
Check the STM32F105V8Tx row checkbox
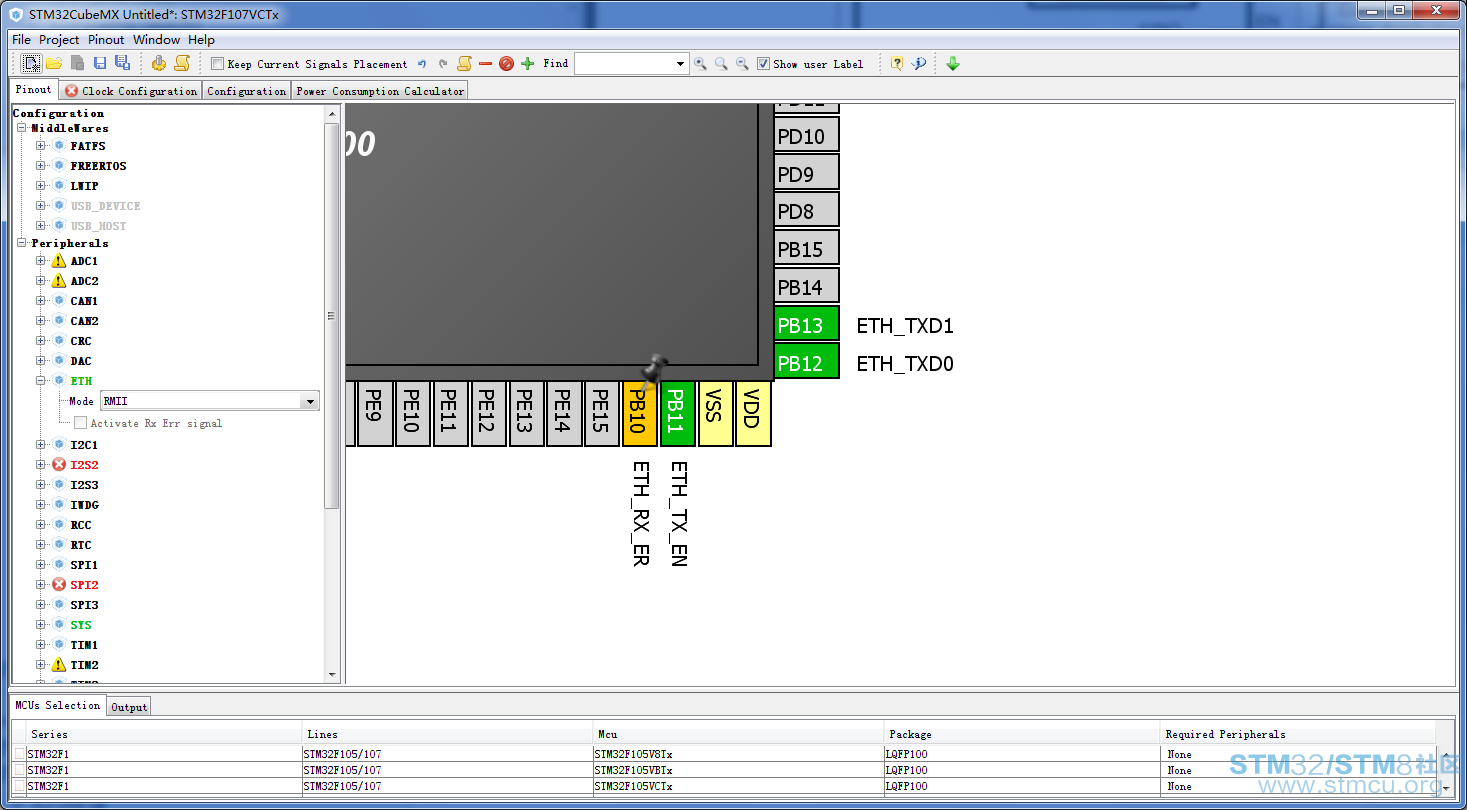(20, 754)
